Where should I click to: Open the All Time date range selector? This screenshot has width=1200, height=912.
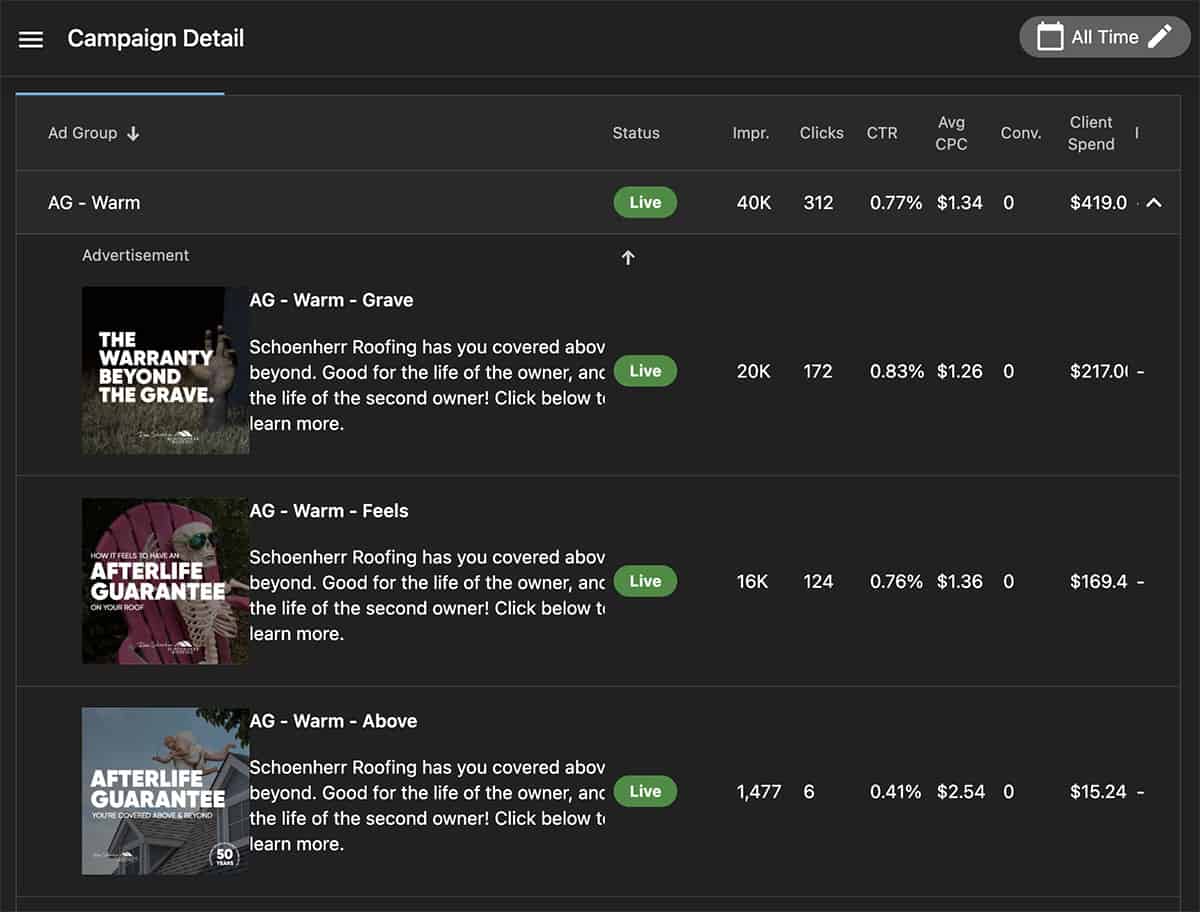1104,37
